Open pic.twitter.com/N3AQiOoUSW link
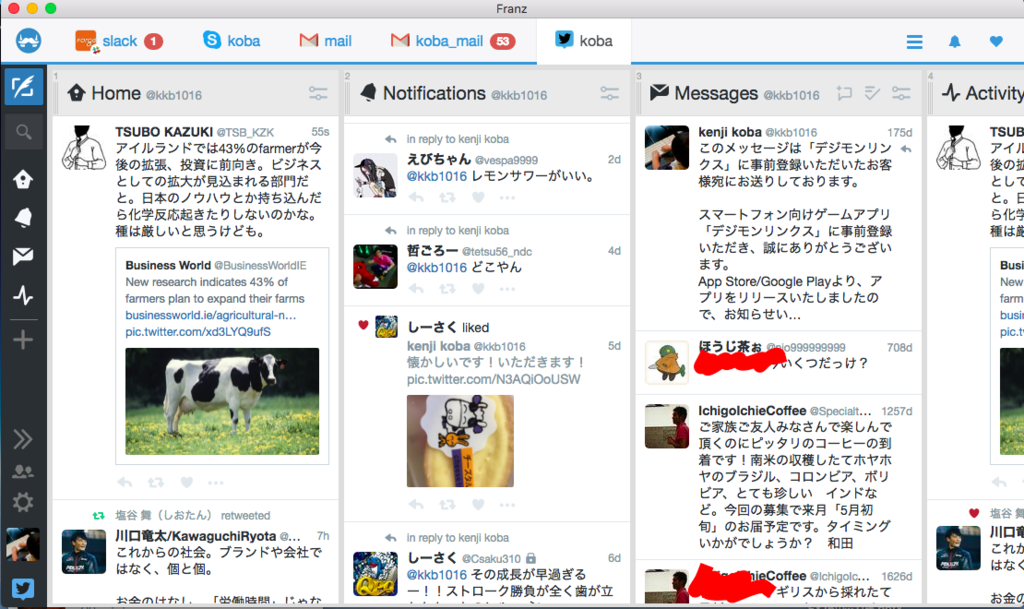This screenshot has height=609, width=1024. pyautogui.click(x=493, y=379)
